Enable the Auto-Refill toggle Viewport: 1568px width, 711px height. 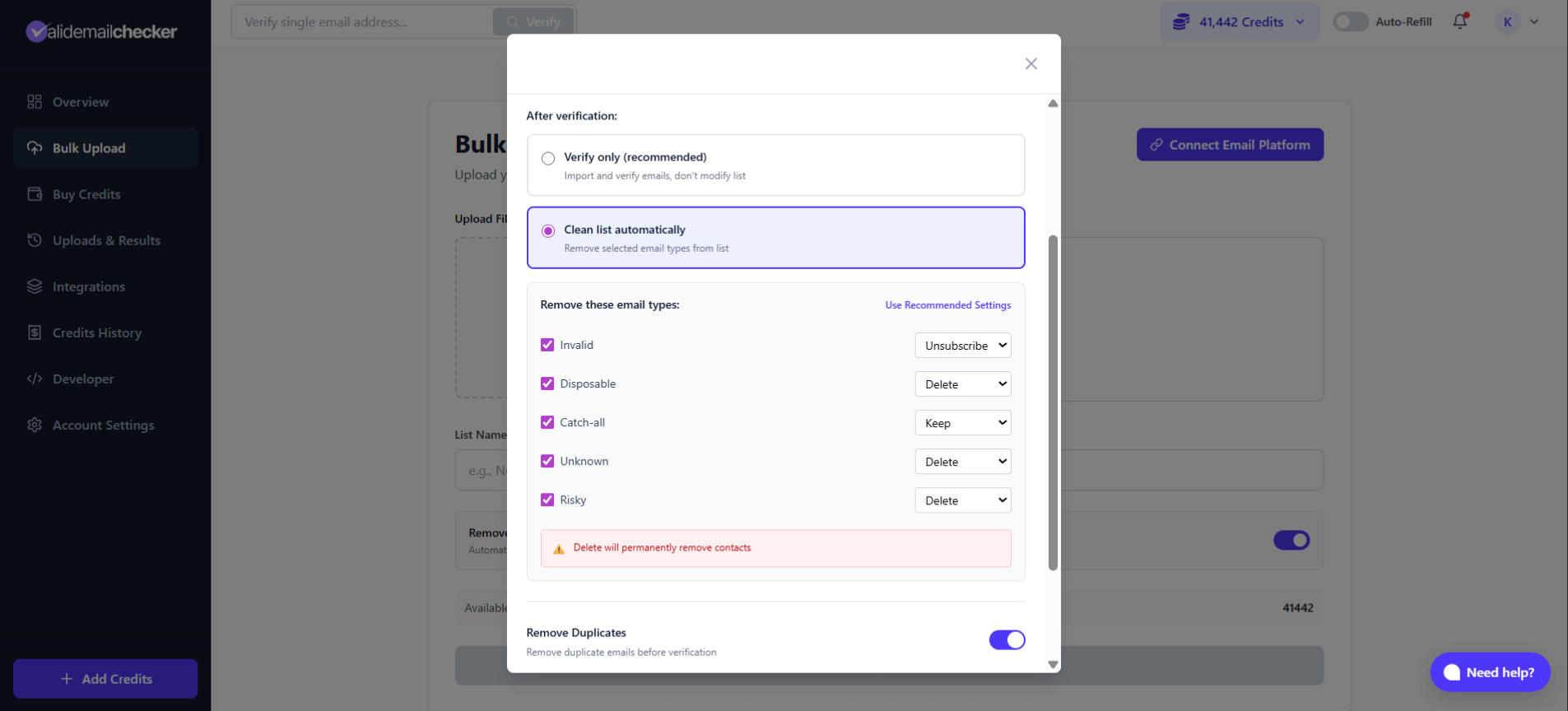[x=1350, y=21]
